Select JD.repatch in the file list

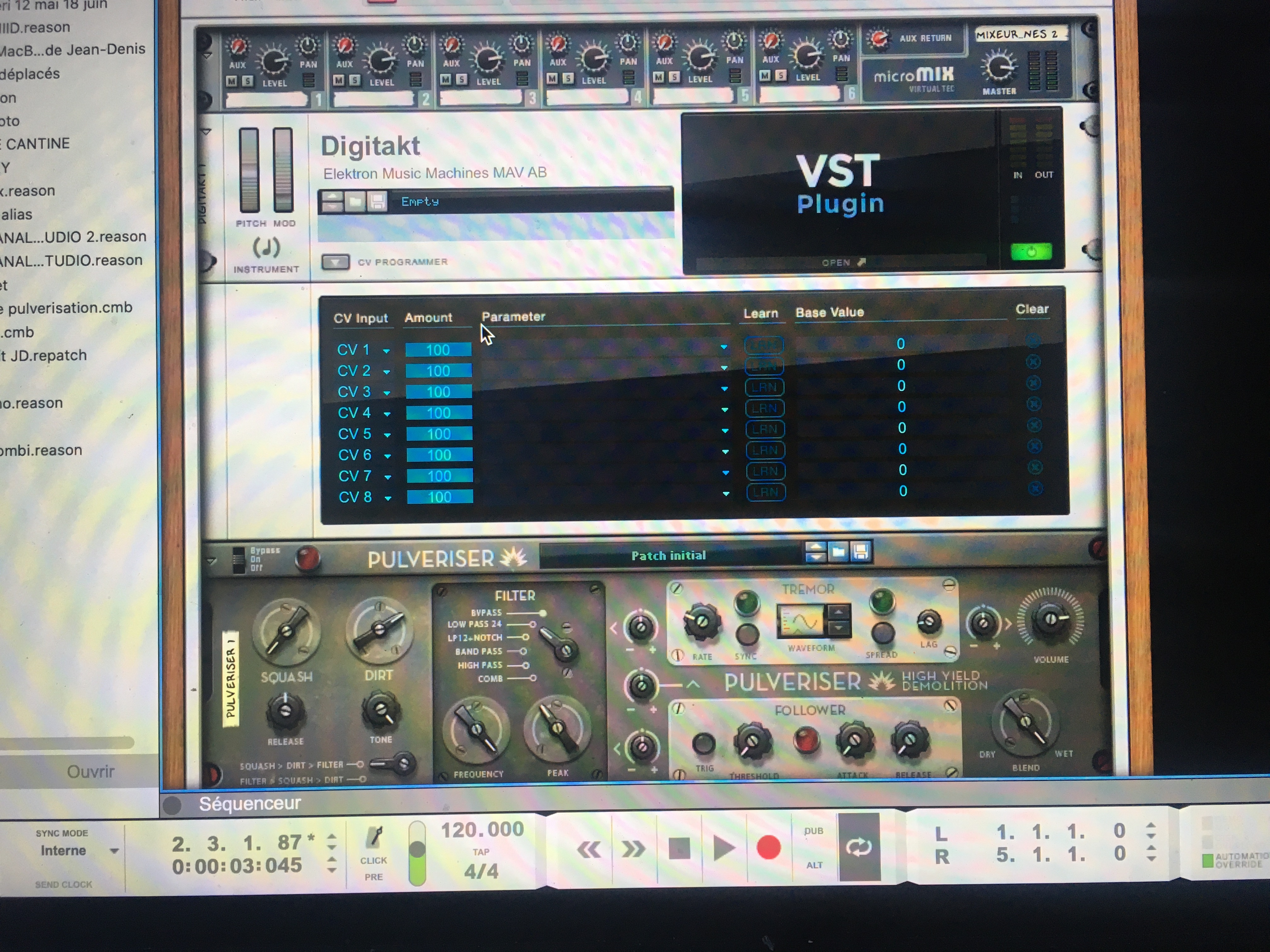44,356
